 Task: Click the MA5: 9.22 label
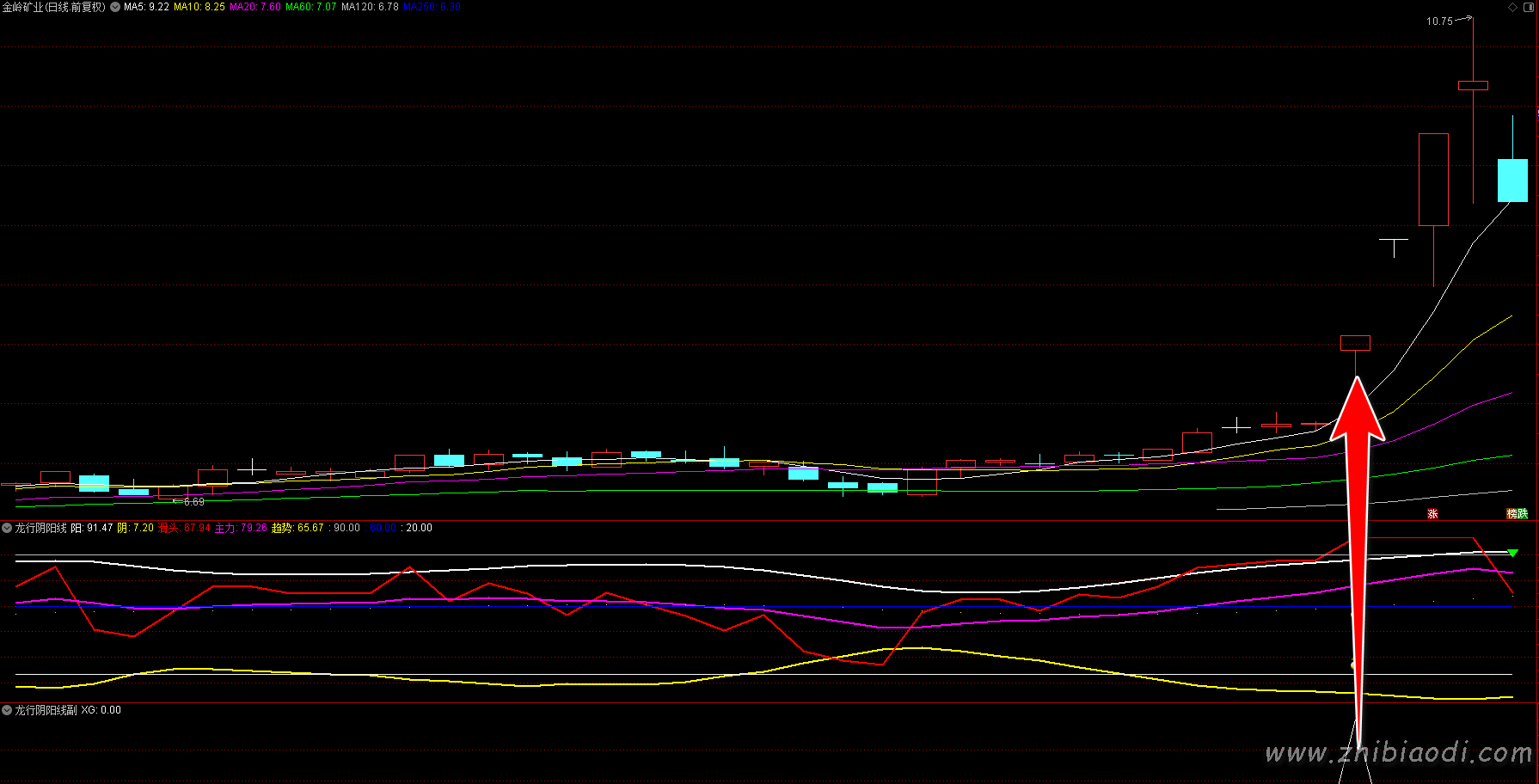[146, 7]
